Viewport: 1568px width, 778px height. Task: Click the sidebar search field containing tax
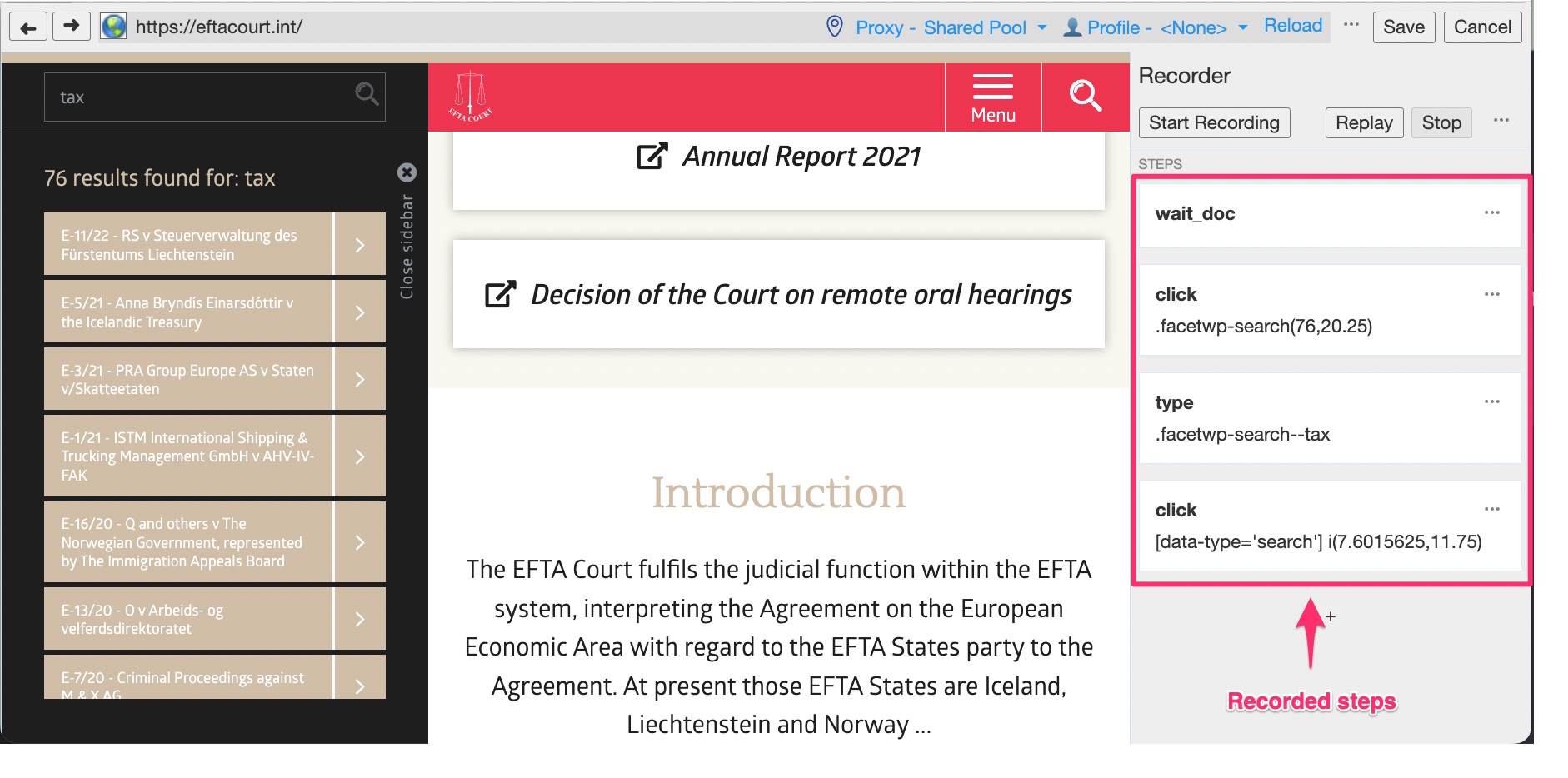[200, 97]
